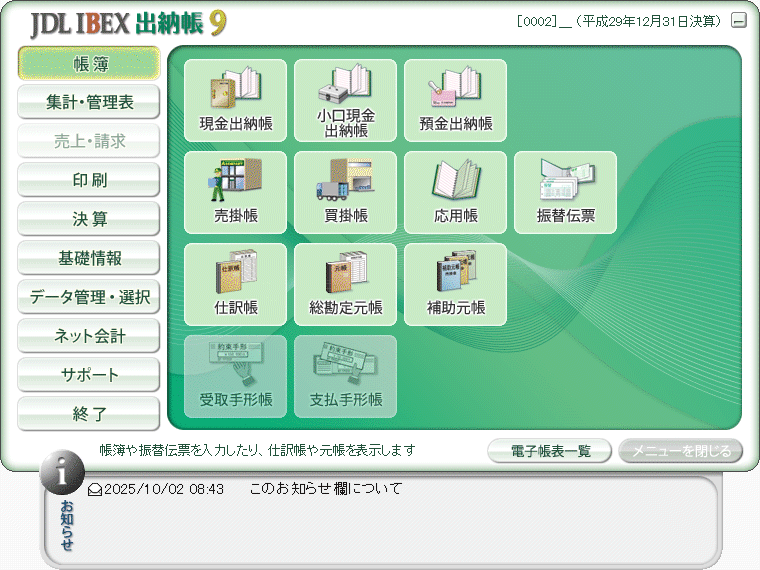Click the メニューを閉じる button
The image size is (760, 570).
681,451
